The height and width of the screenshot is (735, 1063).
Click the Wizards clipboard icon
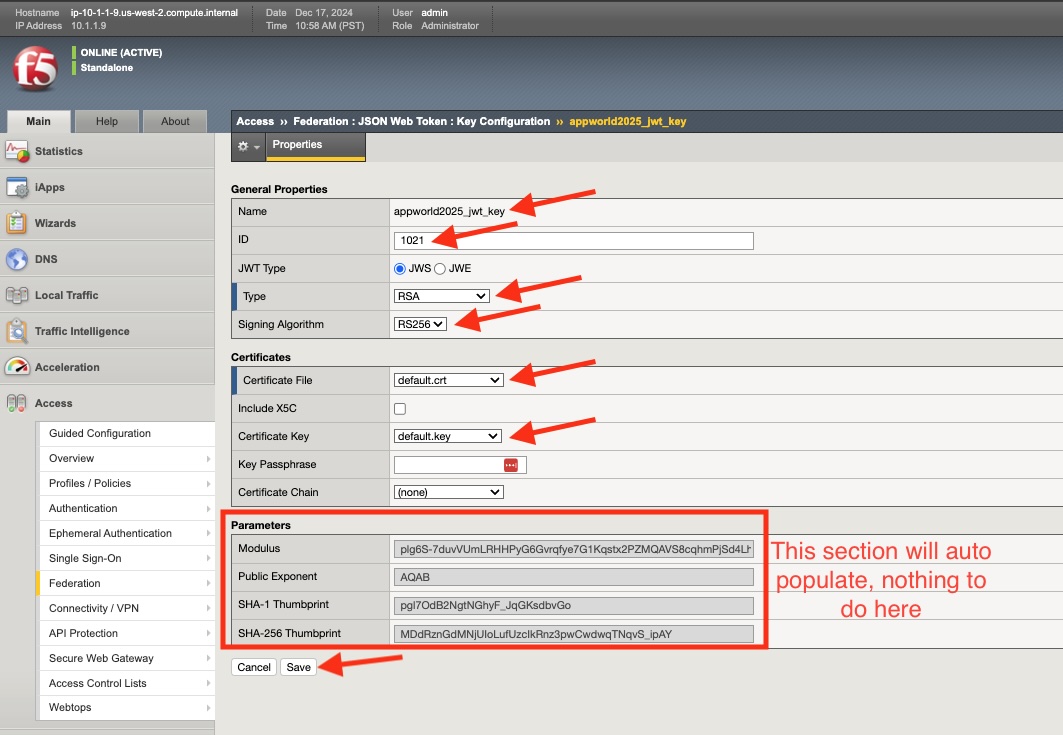click(17, 223)
